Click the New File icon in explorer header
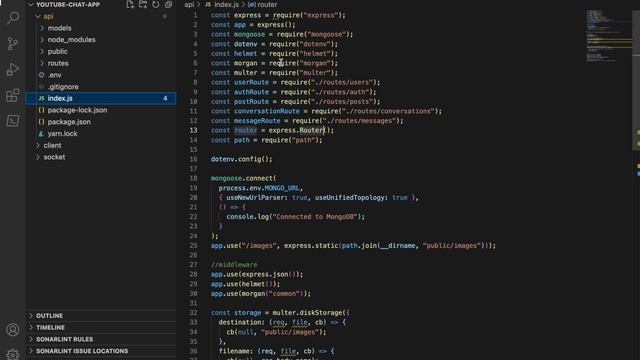The width and height of the screenshot is (640, 360). click(130, 4)
